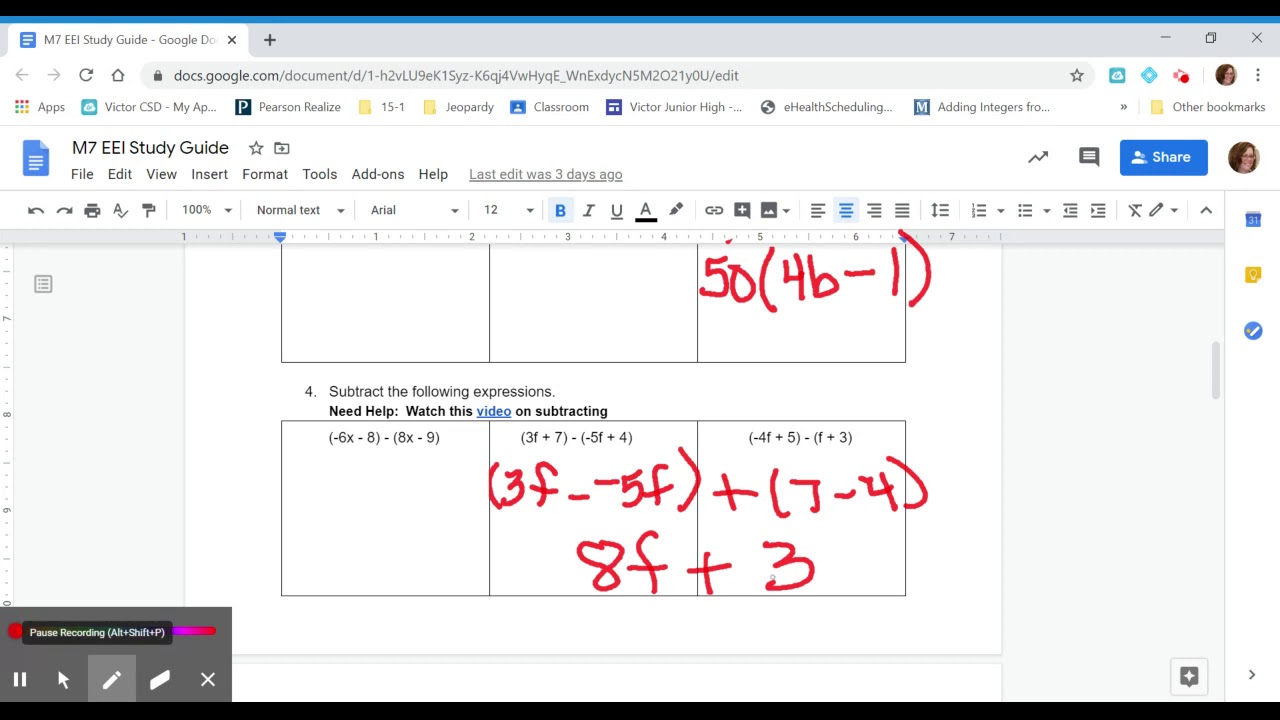Image resolution: width=1280 pixels, height=720 pixels.
Task: Open the Insert menu
Action: tap(209, 174)
